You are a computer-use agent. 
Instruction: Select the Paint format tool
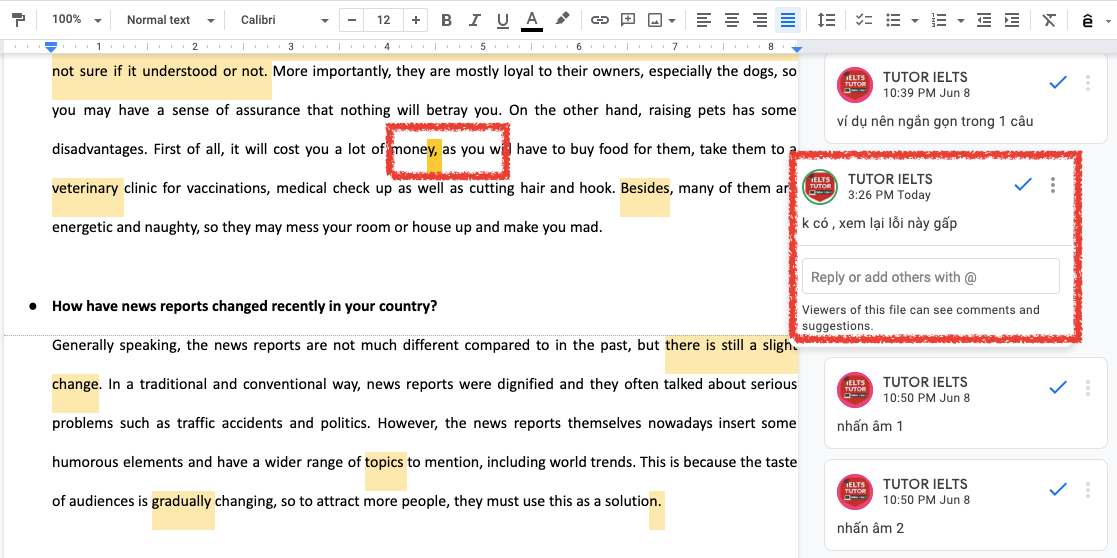[19, 20]
